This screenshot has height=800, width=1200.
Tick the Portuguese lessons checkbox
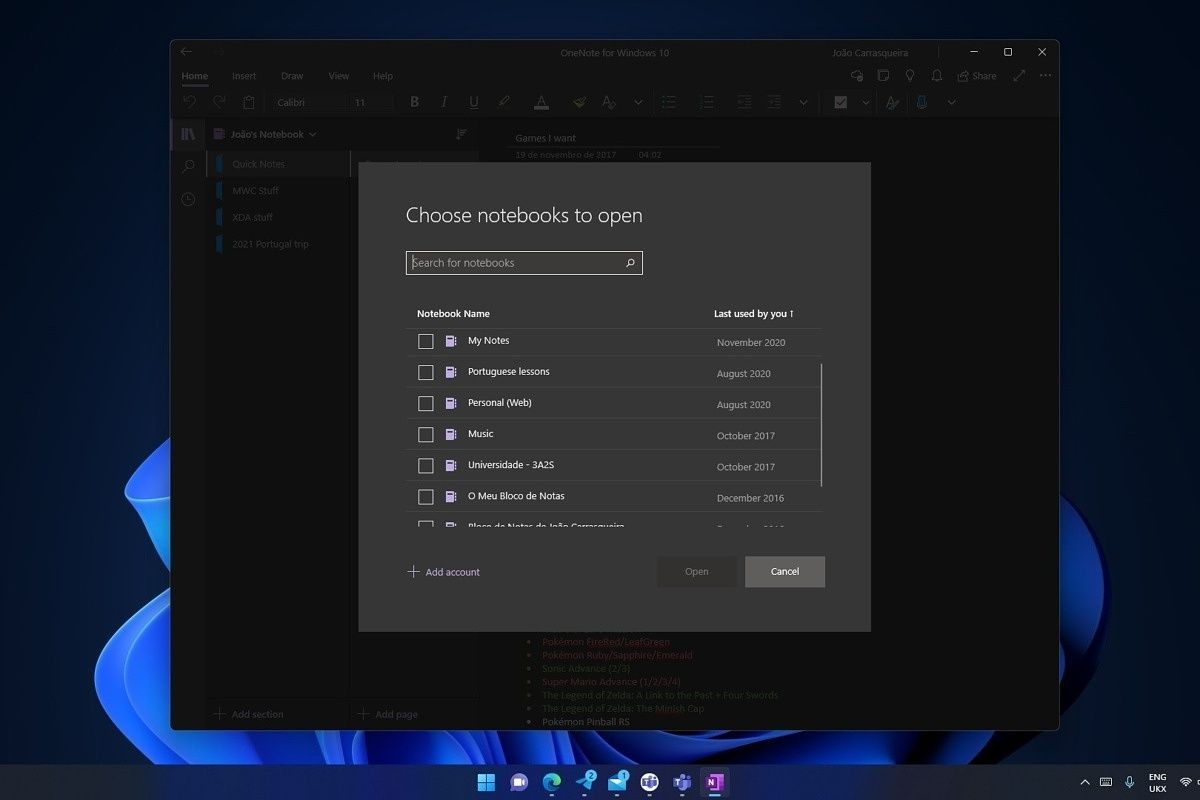tap(426, 373)
